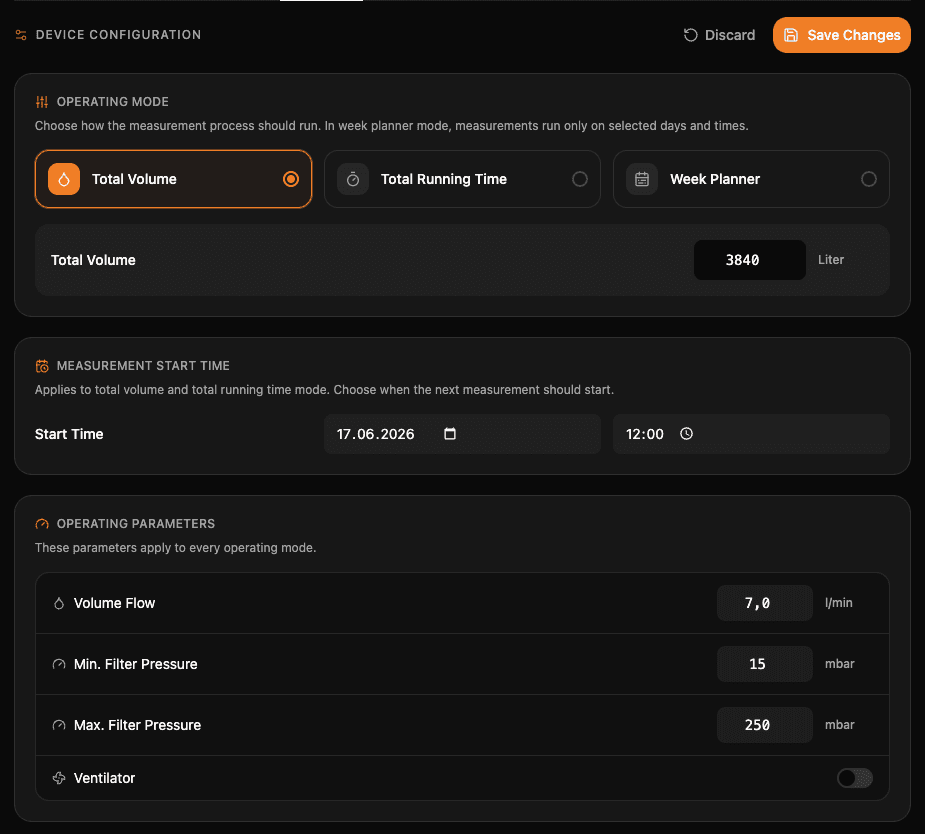Screen dimensions: 925x834
Task: Click the Device Configuration sliders icon
Action: (x=21, y=35)
